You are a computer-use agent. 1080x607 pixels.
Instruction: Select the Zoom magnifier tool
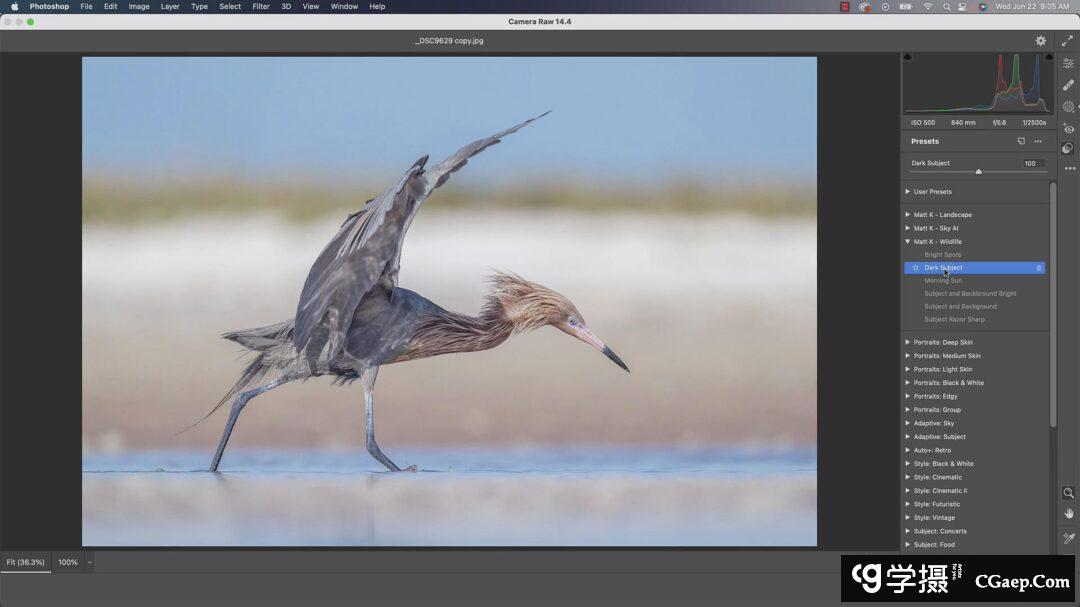pos(1068,493)
